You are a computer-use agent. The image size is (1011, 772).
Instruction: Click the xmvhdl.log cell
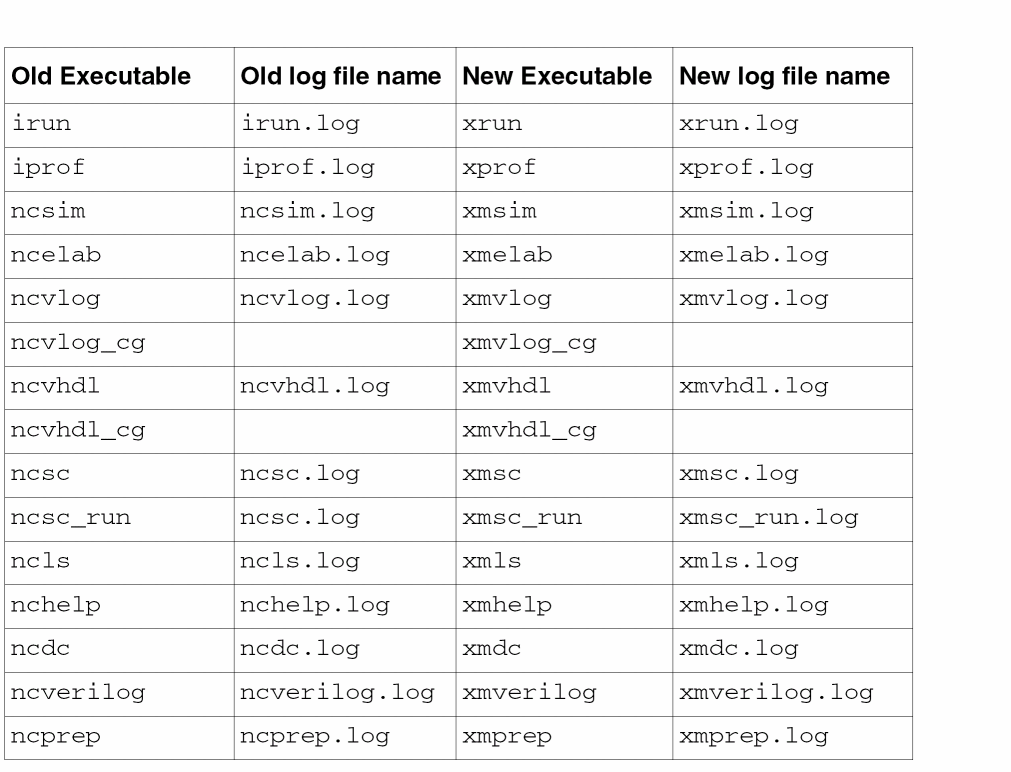tap(753, 386)
